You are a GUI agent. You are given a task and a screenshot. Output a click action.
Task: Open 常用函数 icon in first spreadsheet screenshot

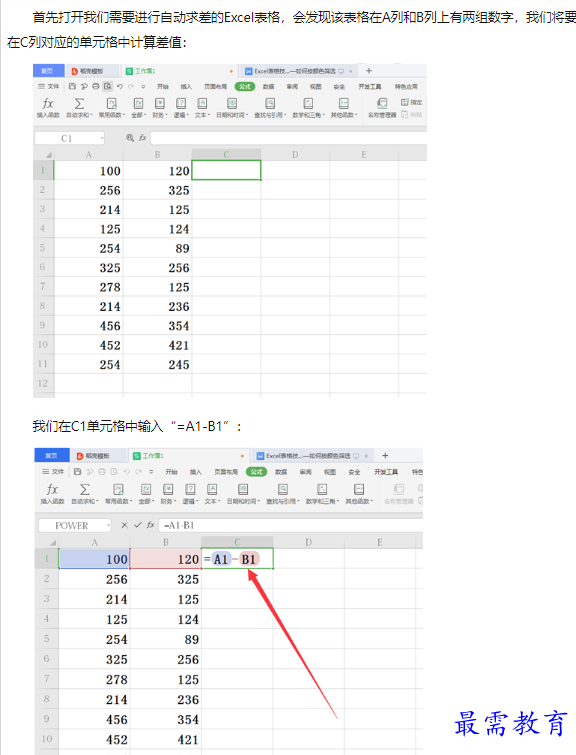pyautogui.click(x=112, y=104)
